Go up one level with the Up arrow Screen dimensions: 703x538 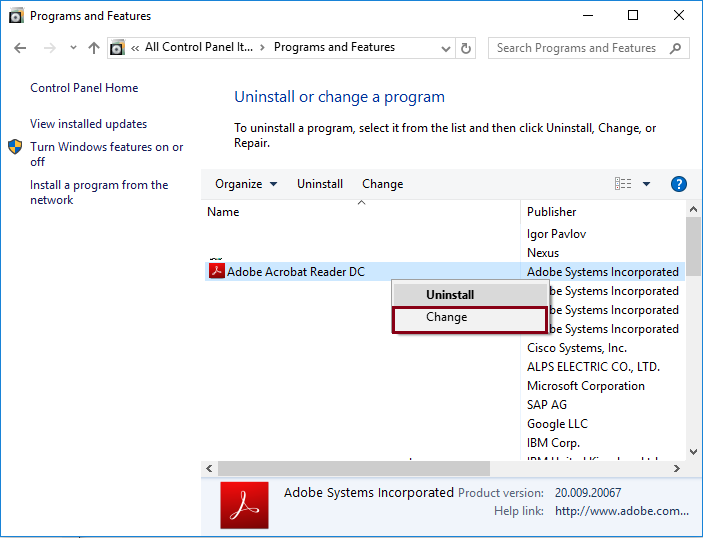(94, 48)
